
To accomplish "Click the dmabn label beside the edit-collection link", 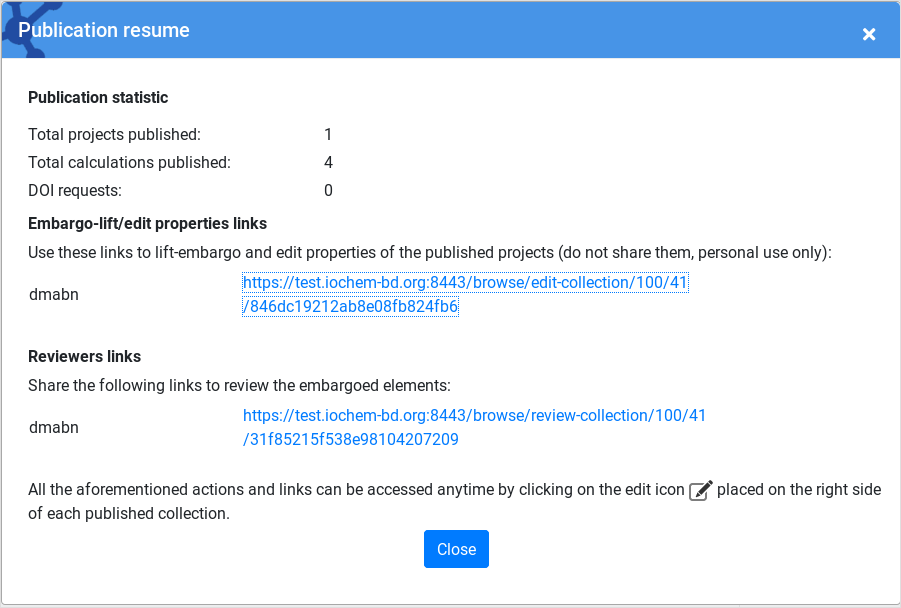I will (53, 294).
